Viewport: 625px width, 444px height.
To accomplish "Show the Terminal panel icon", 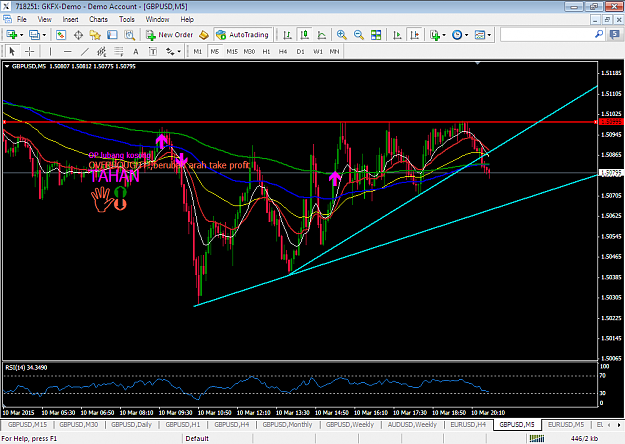I will (112, 35).
